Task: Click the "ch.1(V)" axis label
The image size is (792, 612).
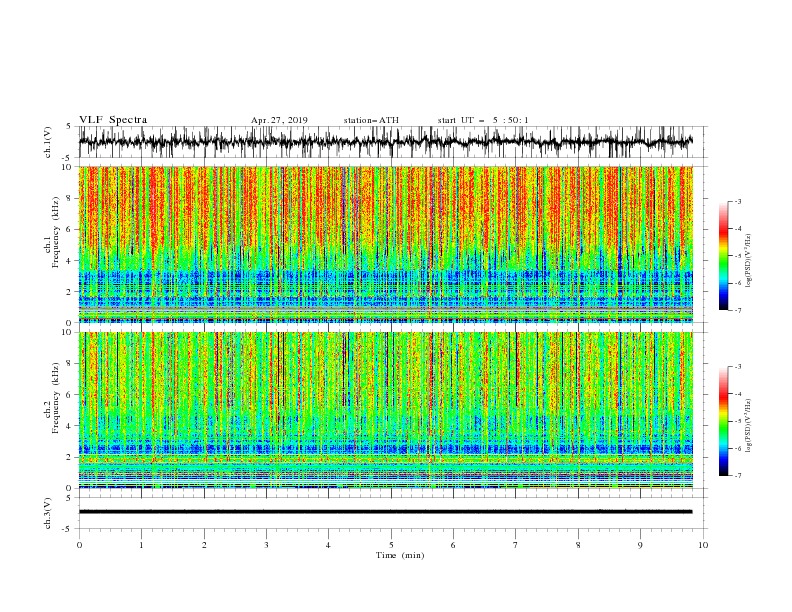Action: (x=48, y=142)
